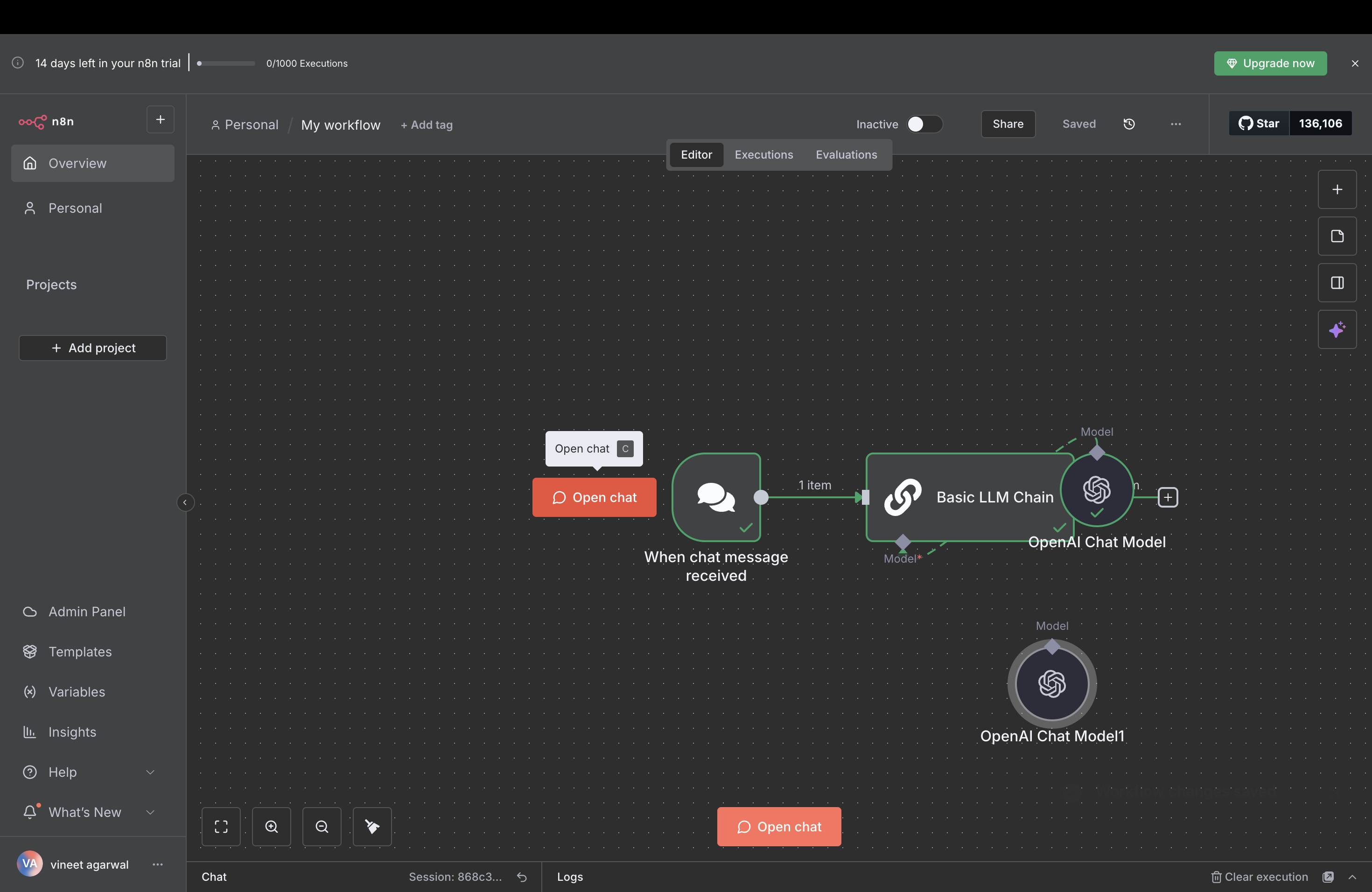Tidy up nodes with the wand icon
The image size is (1372, 892).
[371, 826]
